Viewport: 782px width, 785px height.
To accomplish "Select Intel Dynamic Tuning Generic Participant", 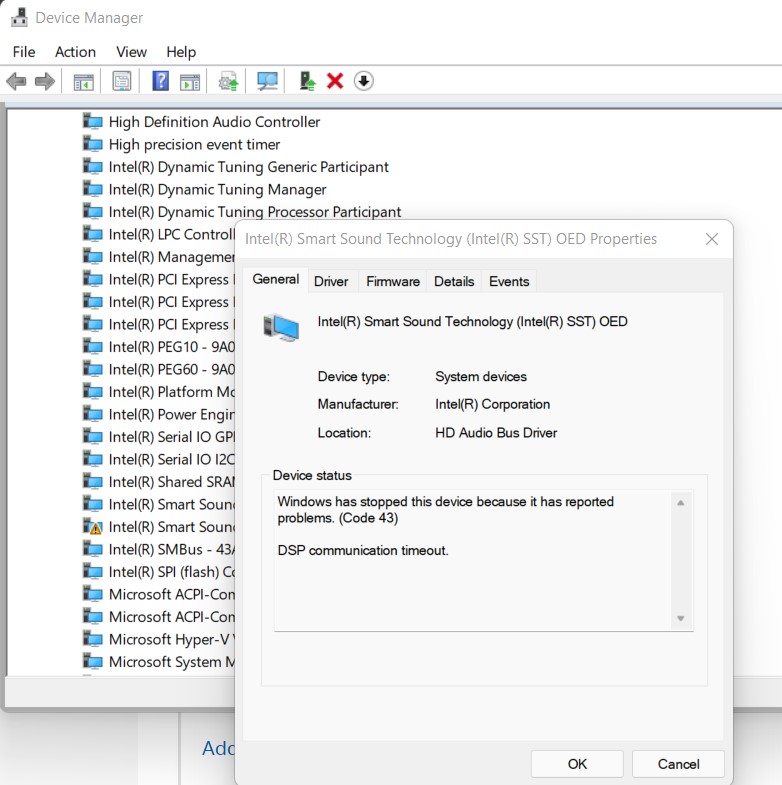I will (x=248, y=167).
